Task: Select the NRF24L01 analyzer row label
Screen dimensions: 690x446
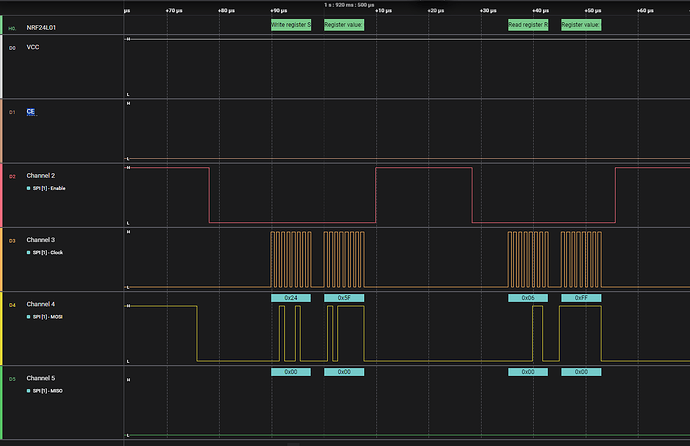Action: (41, 28)
